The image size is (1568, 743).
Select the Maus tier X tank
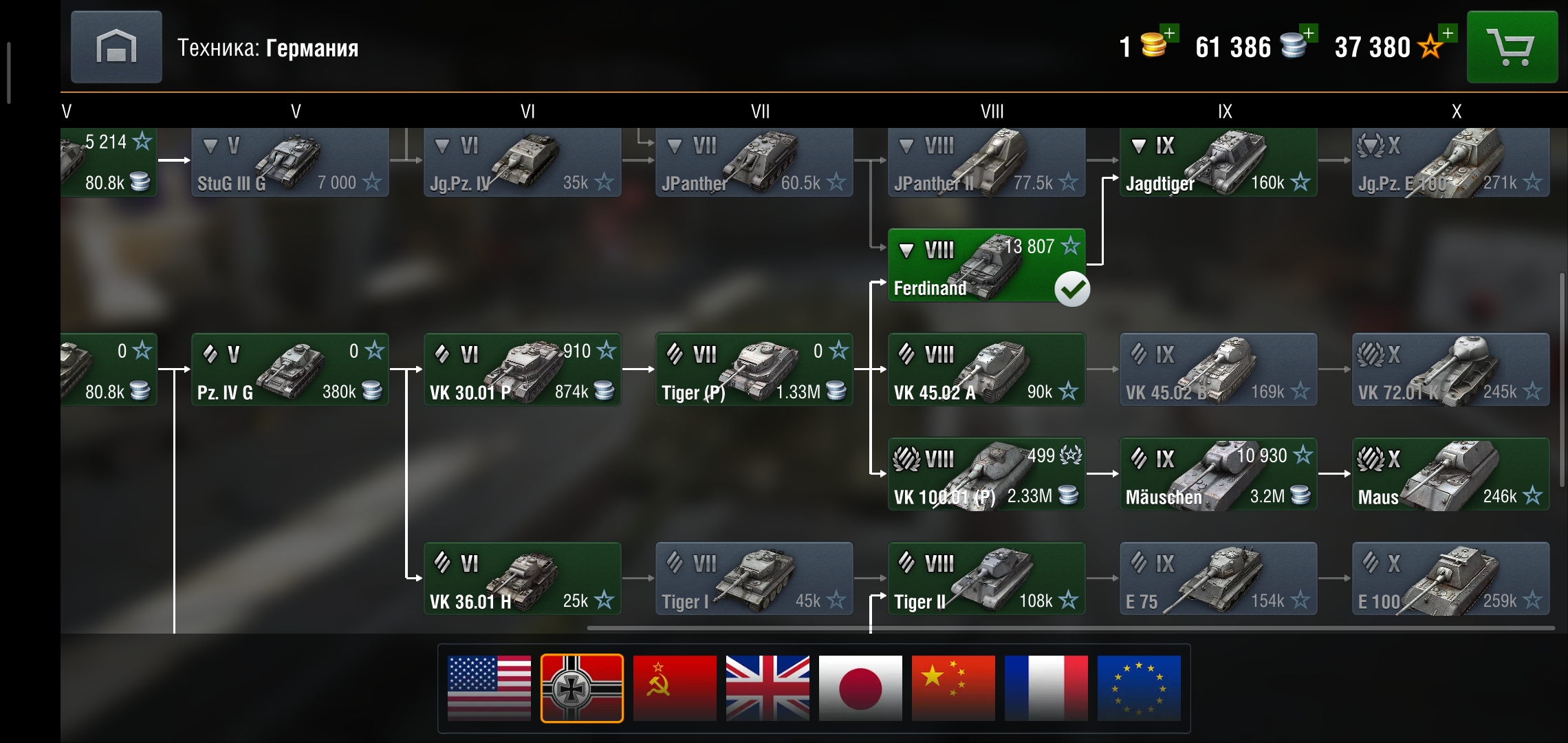[1450, 474]
